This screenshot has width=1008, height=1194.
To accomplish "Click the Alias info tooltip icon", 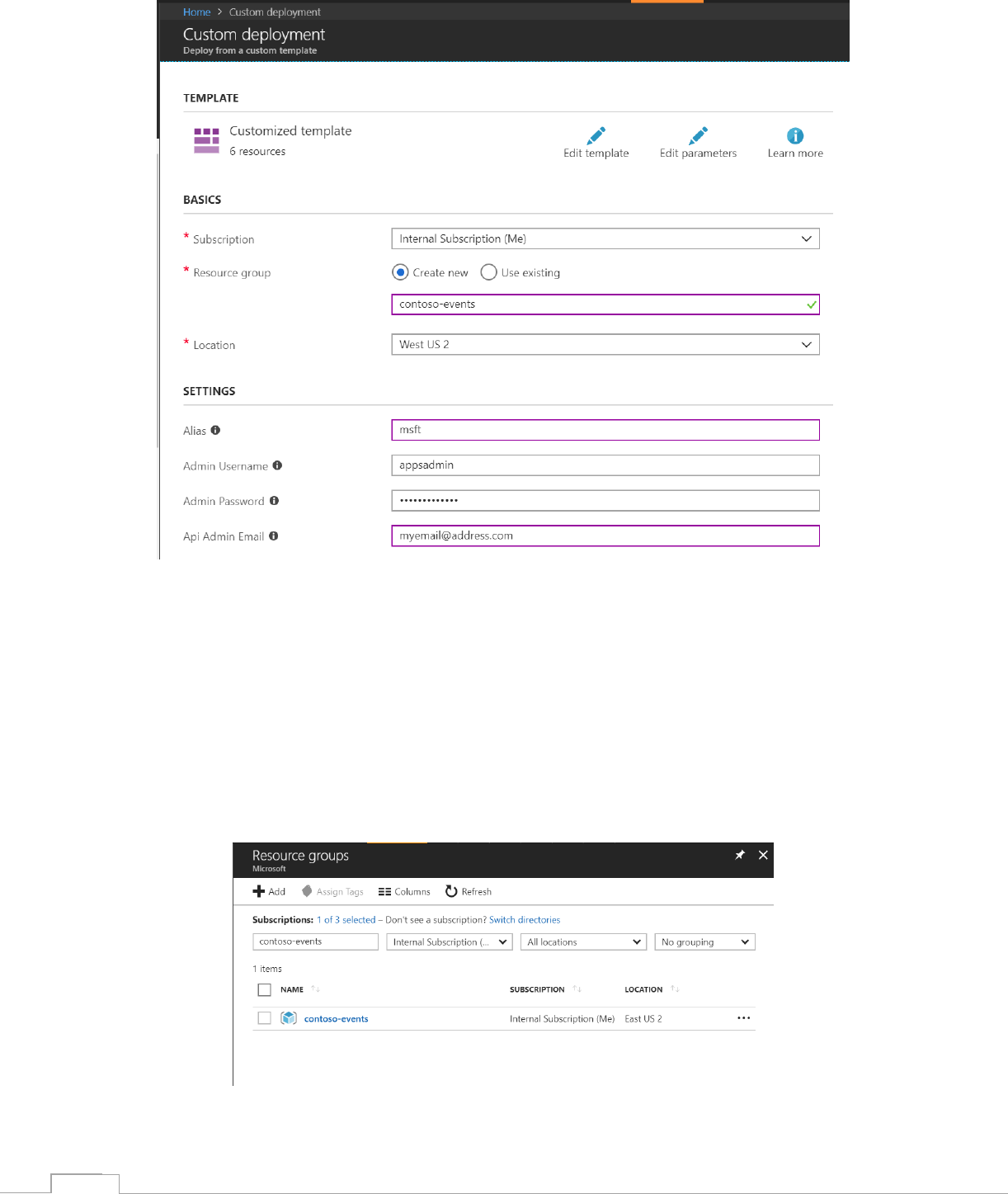I will (x=215, y=430).
